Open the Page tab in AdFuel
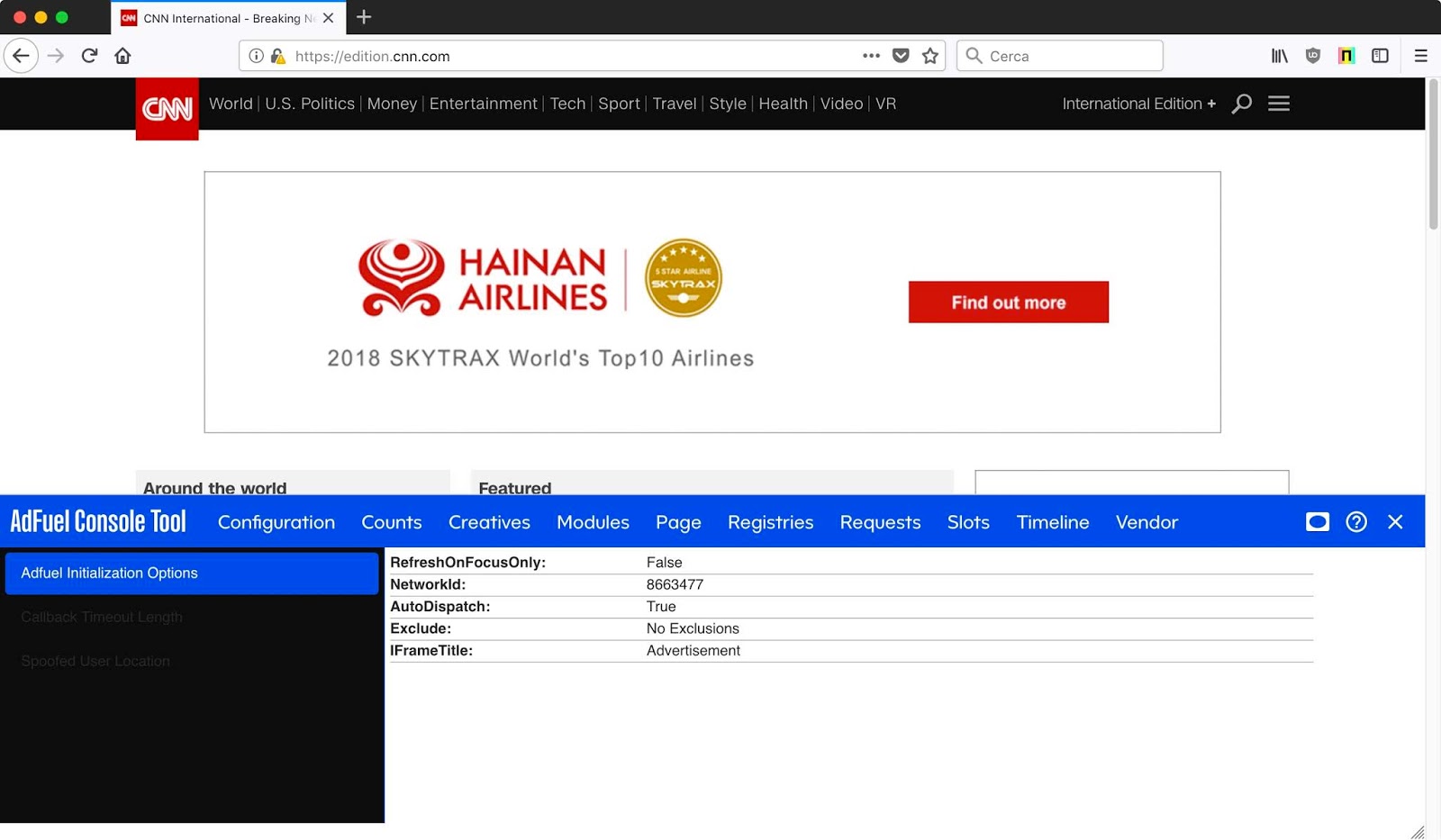Screen dimensions: 1441x840 tap(678, 522)
